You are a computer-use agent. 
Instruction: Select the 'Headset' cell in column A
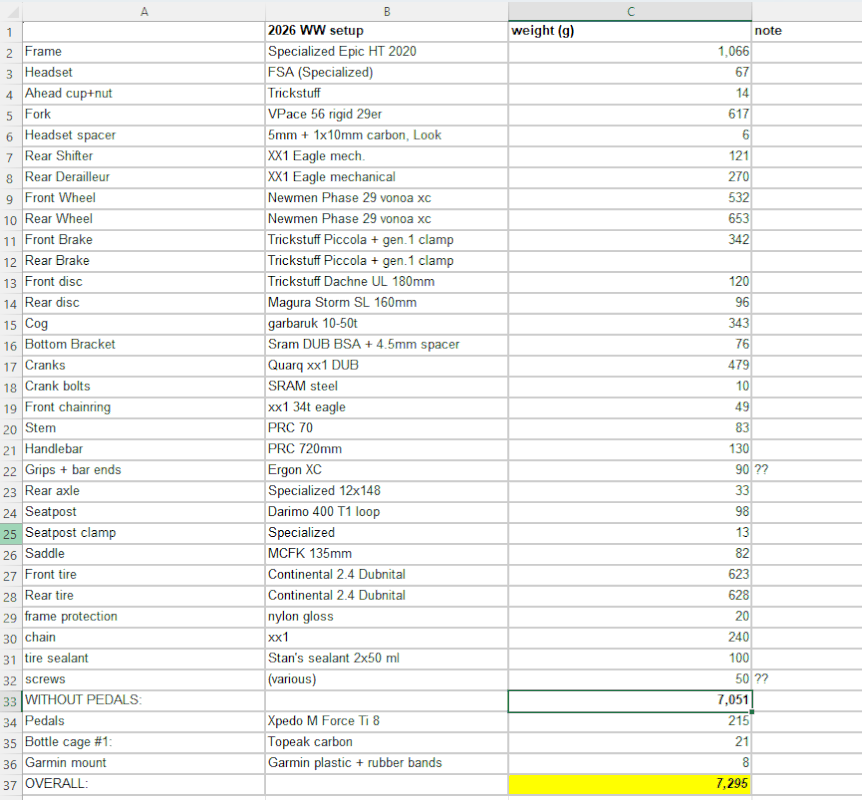pyautogui.click(x=144, y=73)
